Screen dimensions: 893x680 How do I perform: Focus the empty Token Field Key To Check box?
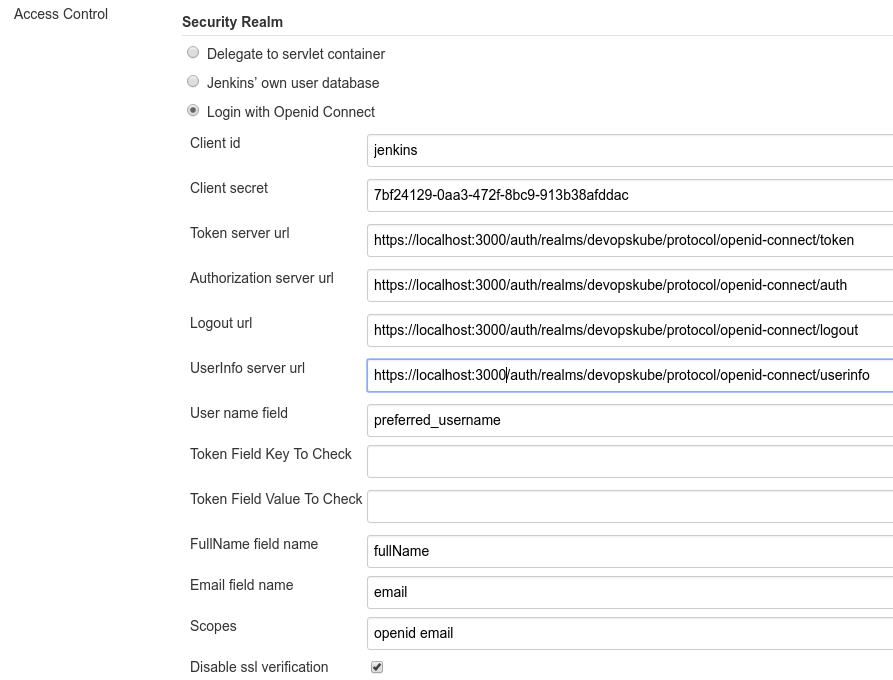coord(630,461)
